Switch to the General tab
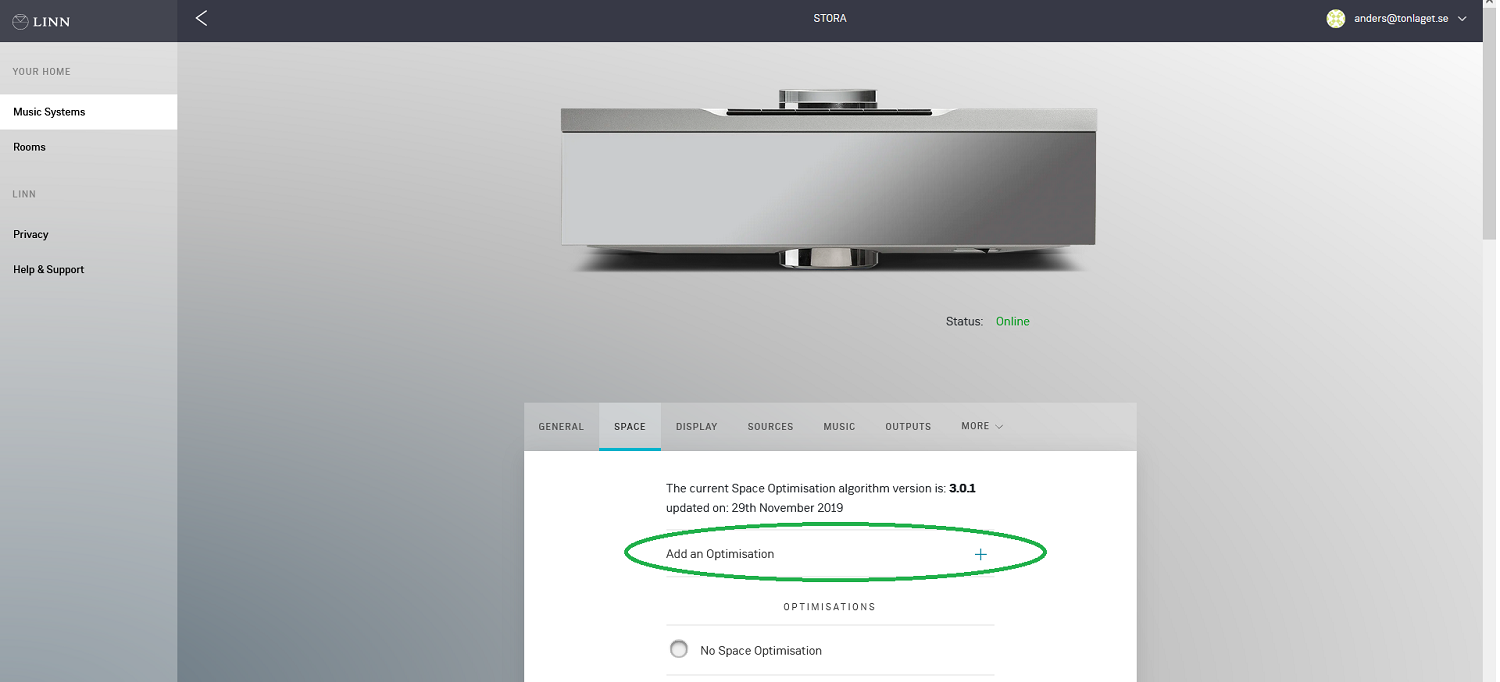The width and height of the screenshot is (1500, 682). tap(561, 426)
